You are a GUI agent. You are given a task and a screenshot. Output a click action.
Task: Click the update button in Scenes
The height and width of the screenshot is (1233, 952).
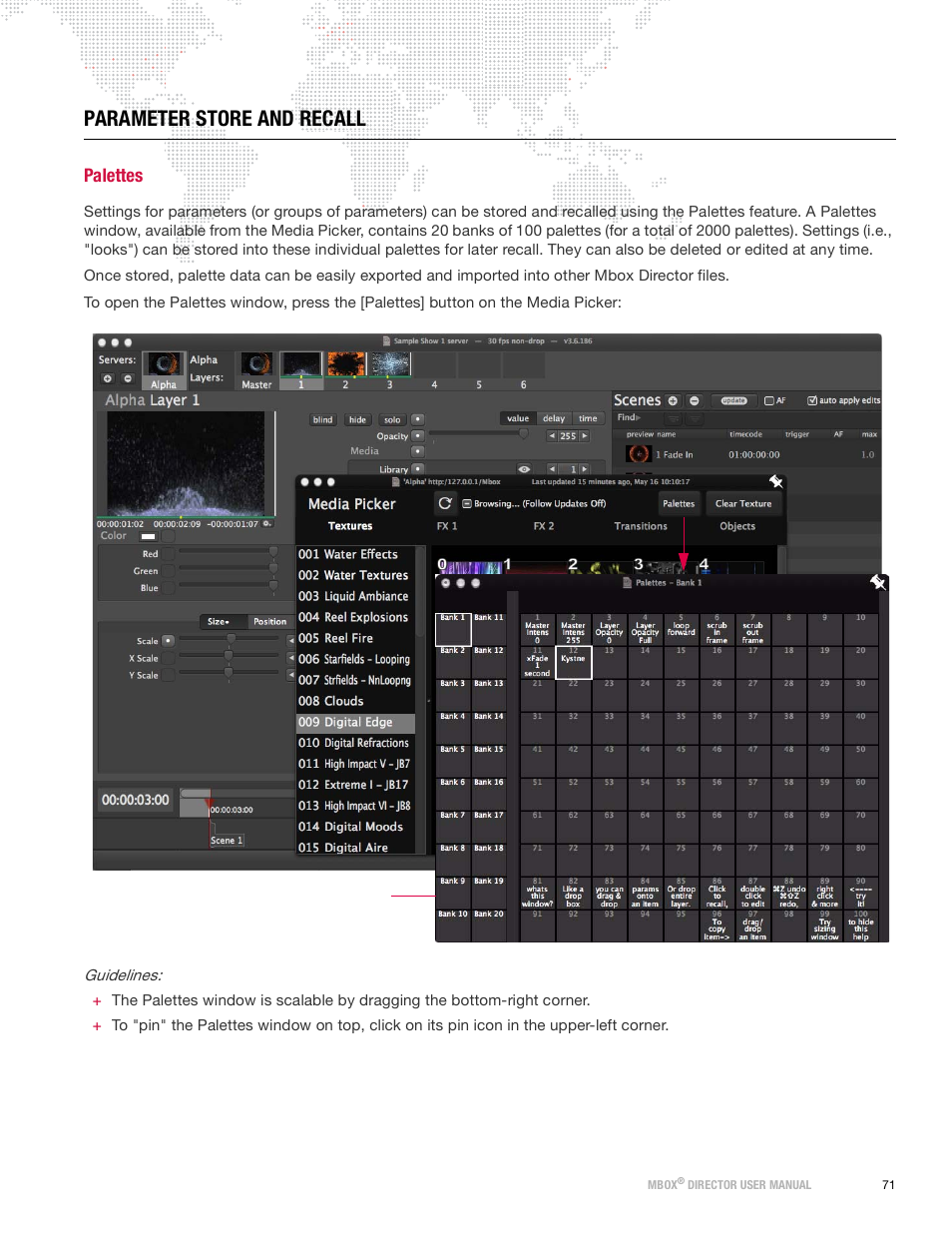coord(733,400)
